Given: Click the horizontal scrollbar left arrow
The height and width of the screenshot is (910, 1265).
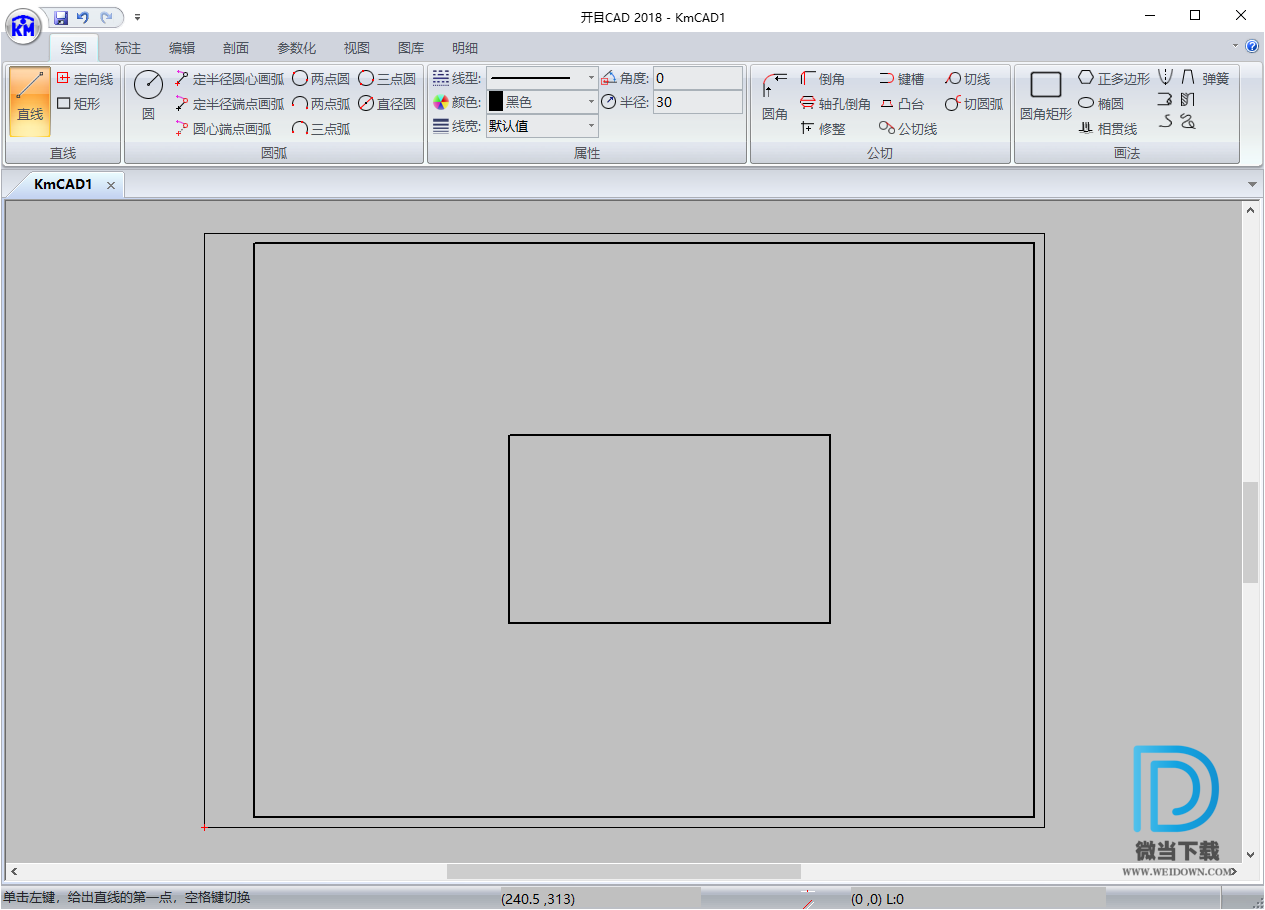Looking at the screenshot, I should point(14,872).
